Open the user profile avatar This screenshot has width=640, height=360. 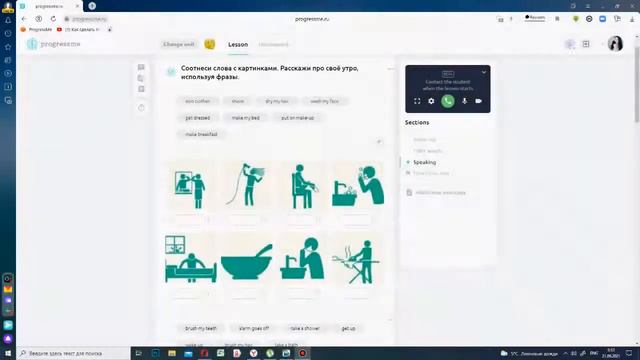tap(615, 44)
